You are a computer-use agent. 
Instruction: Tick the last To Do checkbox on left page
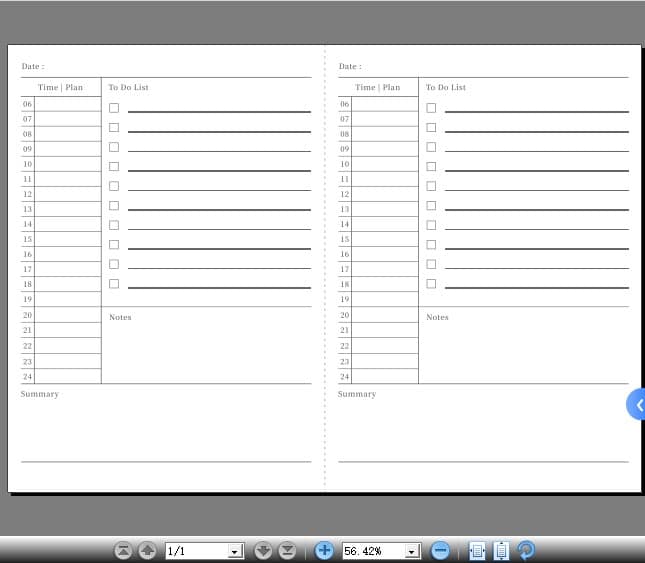pyautogui.click(x=114, y=284)
